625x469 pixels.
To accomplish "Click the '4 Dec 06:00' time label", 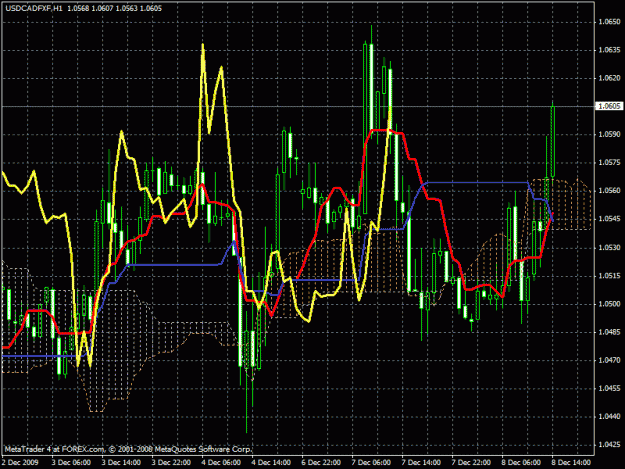I will click(221, 463).
